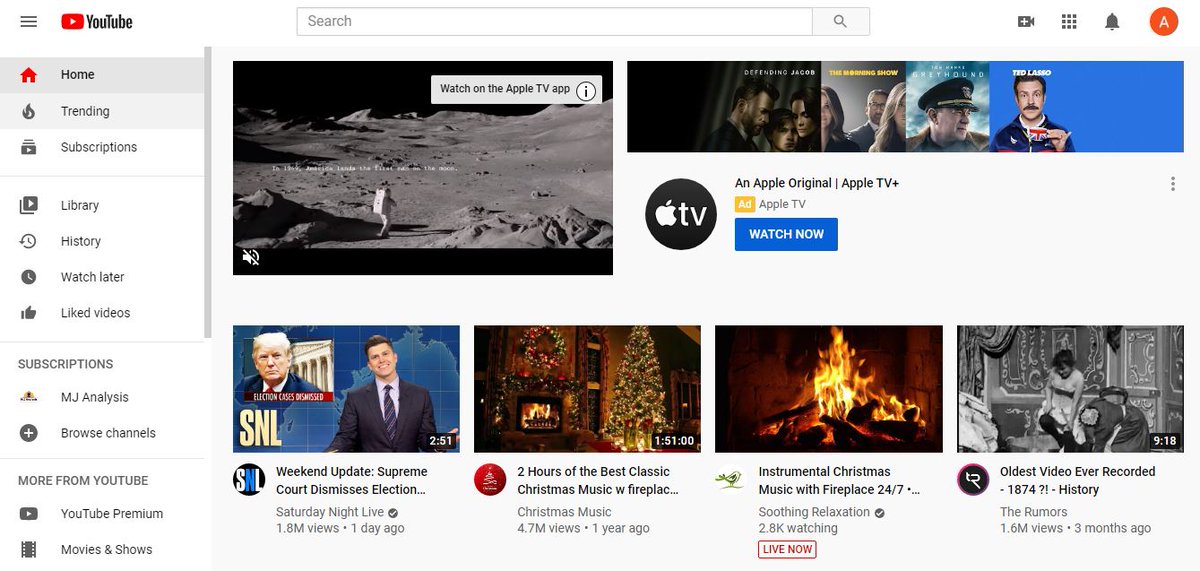Click the YouTube logo

tap(96, 21)
